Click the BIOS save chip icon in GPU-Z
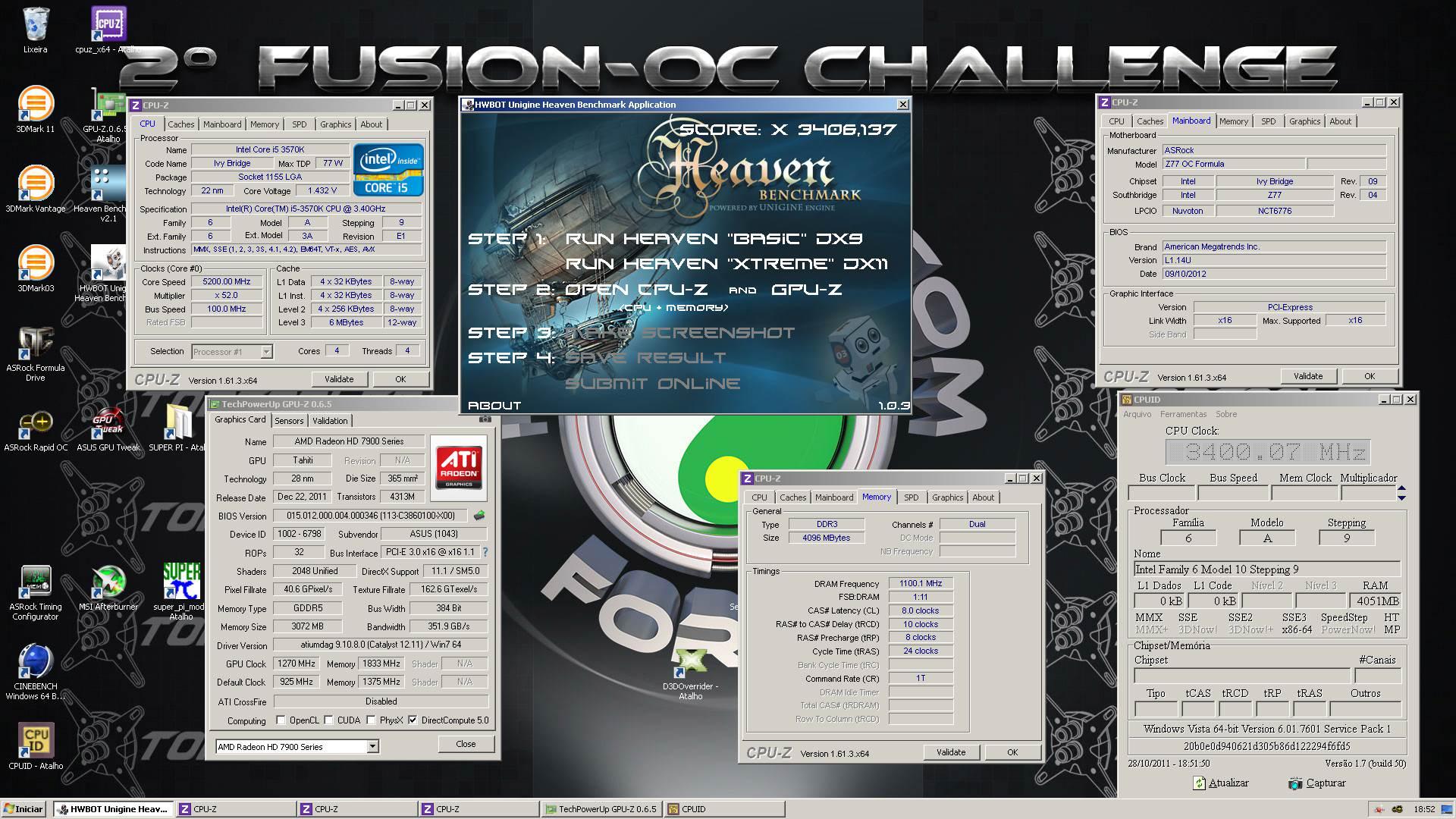Image resolution: width=1456 pixels, height=819 pixels. [479, 516]
